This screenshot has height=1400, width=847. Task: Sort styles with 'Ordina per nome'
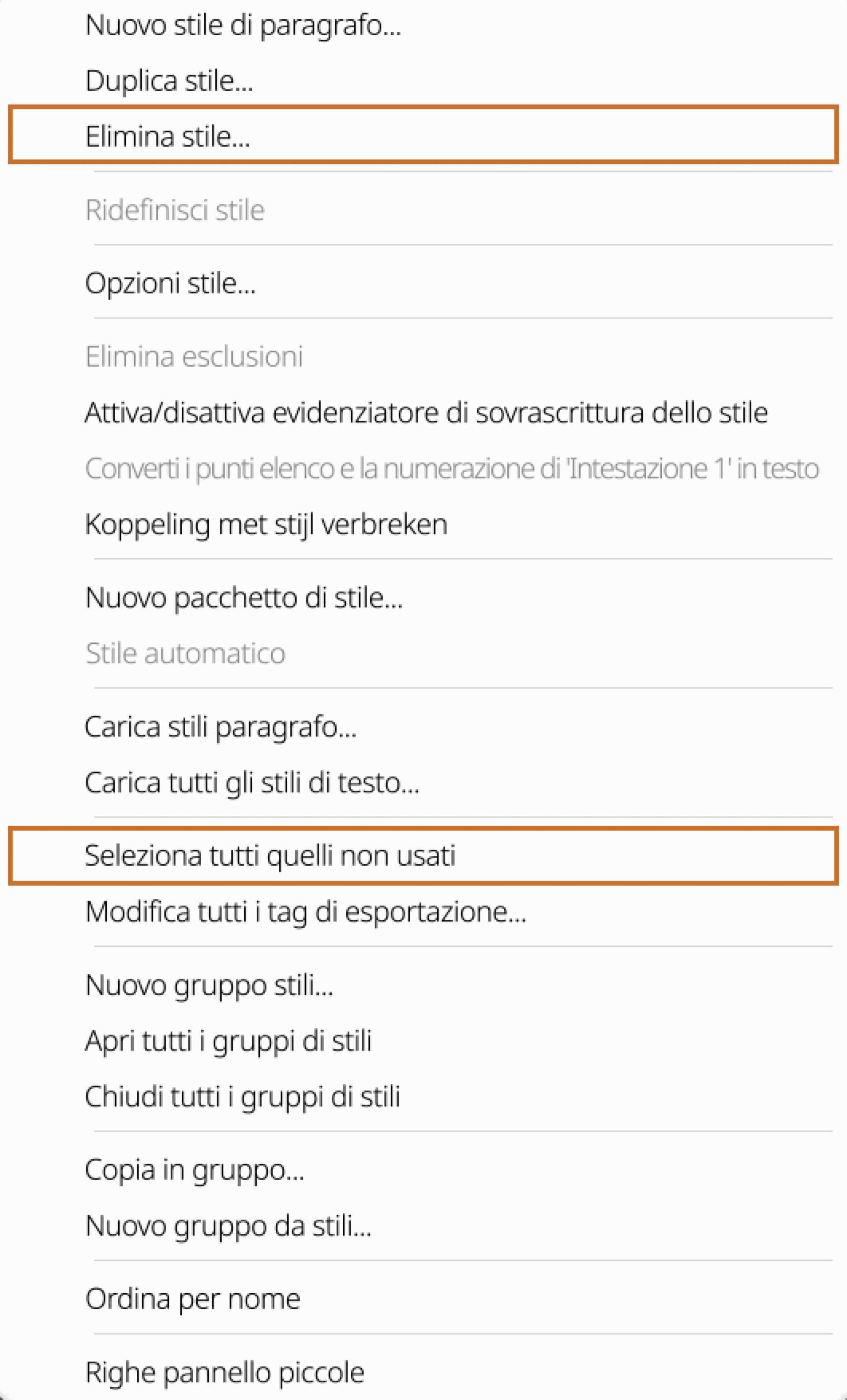pos(193,1298)
